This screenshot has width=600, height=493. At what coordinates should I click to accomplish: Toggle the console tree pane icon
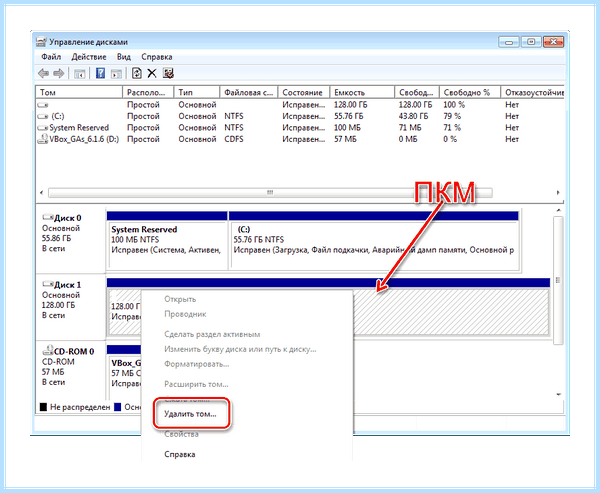point(79,73)
